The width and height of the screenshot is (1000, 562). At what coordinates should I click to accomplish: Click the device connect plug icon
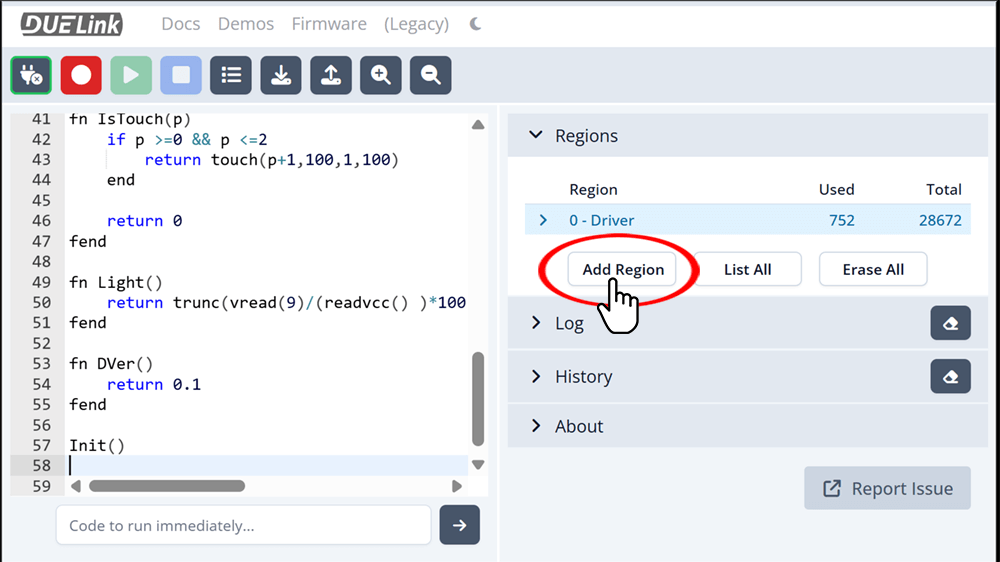(x=31, y=75)
